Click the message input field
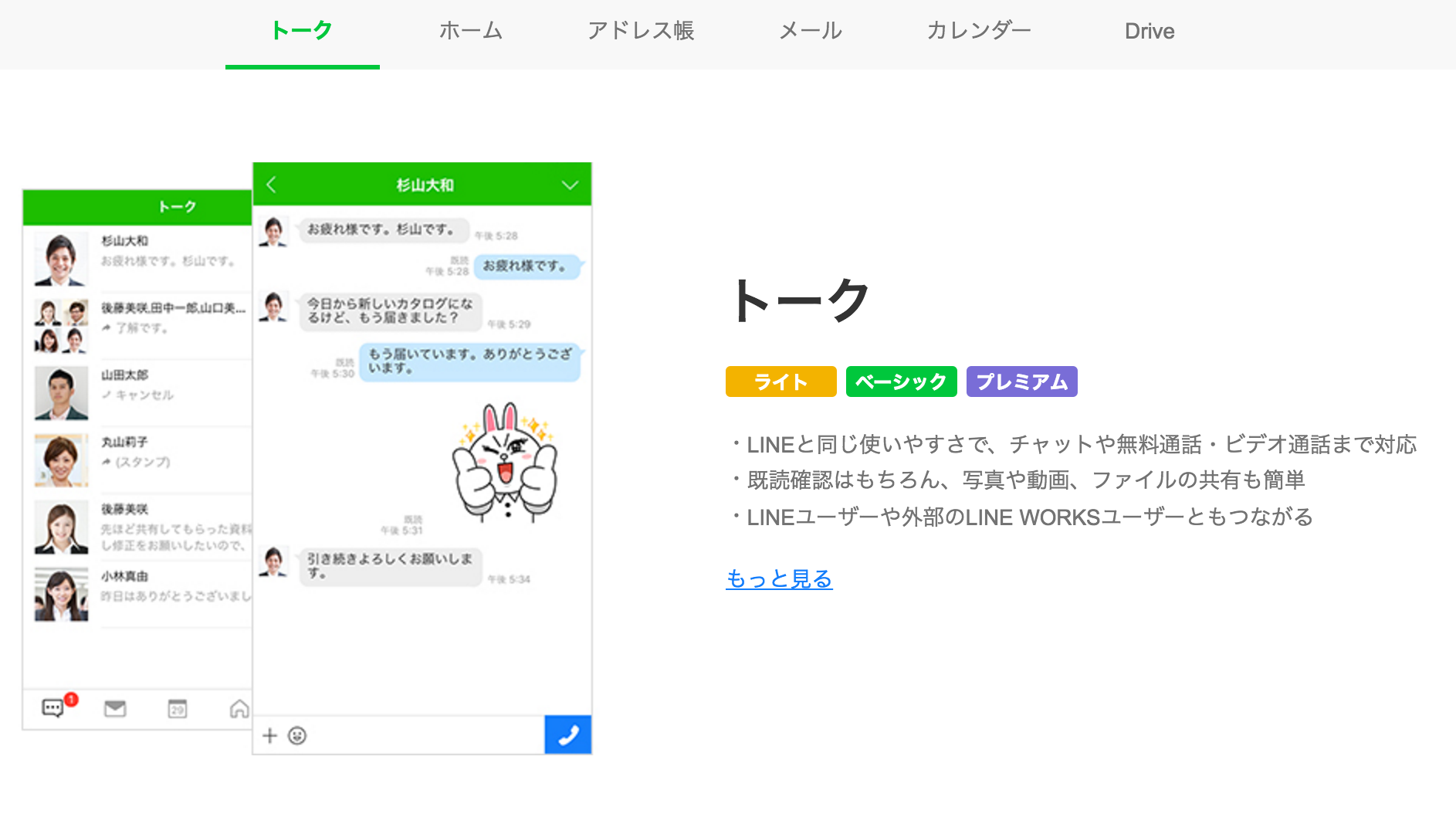This screenshot has width=1456, height=814. tap(426, 735)
